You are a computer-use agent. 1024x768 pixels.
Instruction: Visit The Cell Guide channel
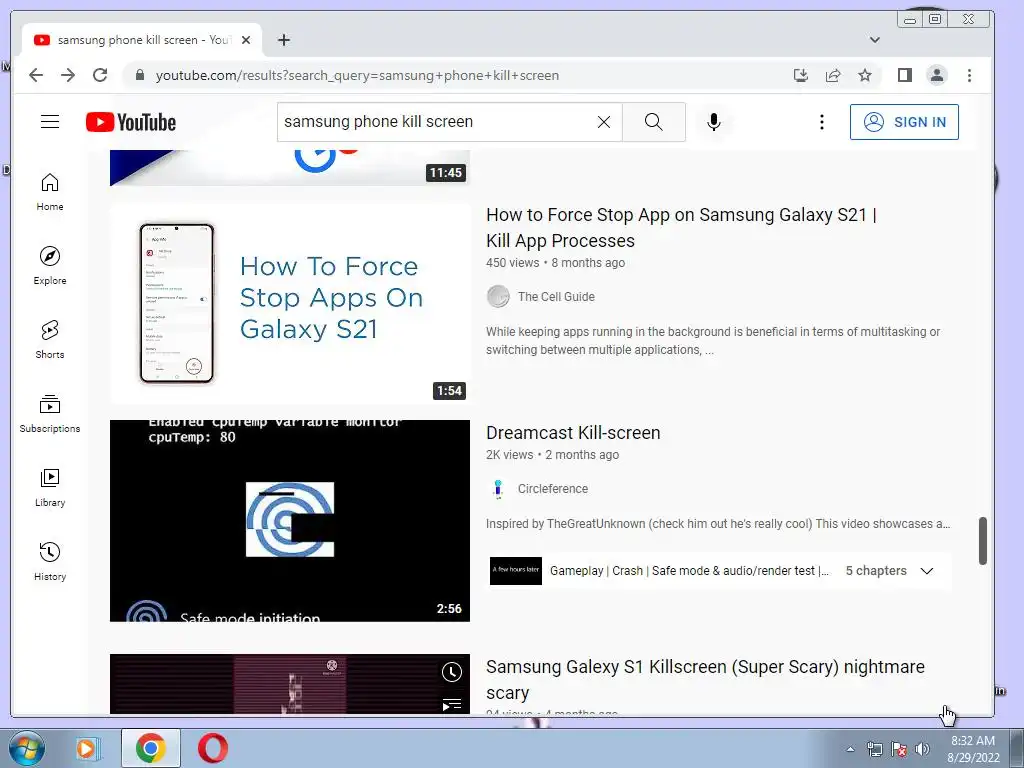556,296
